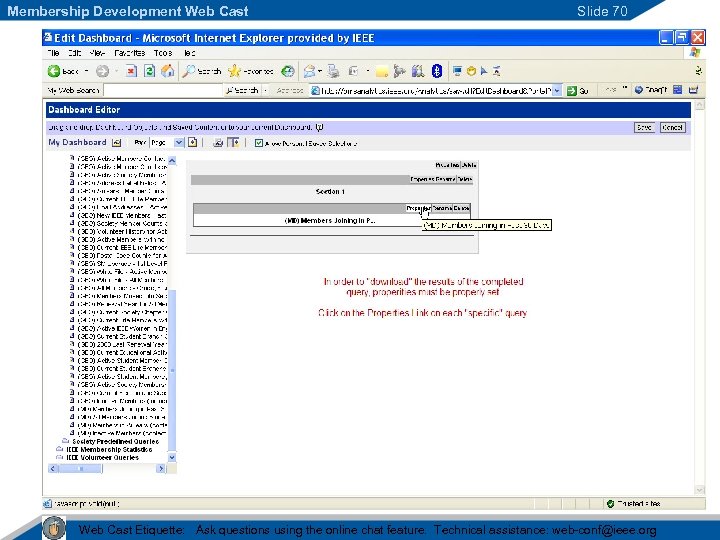
Task: Click the Research books toolbar icon
Action: coord(417,71)
